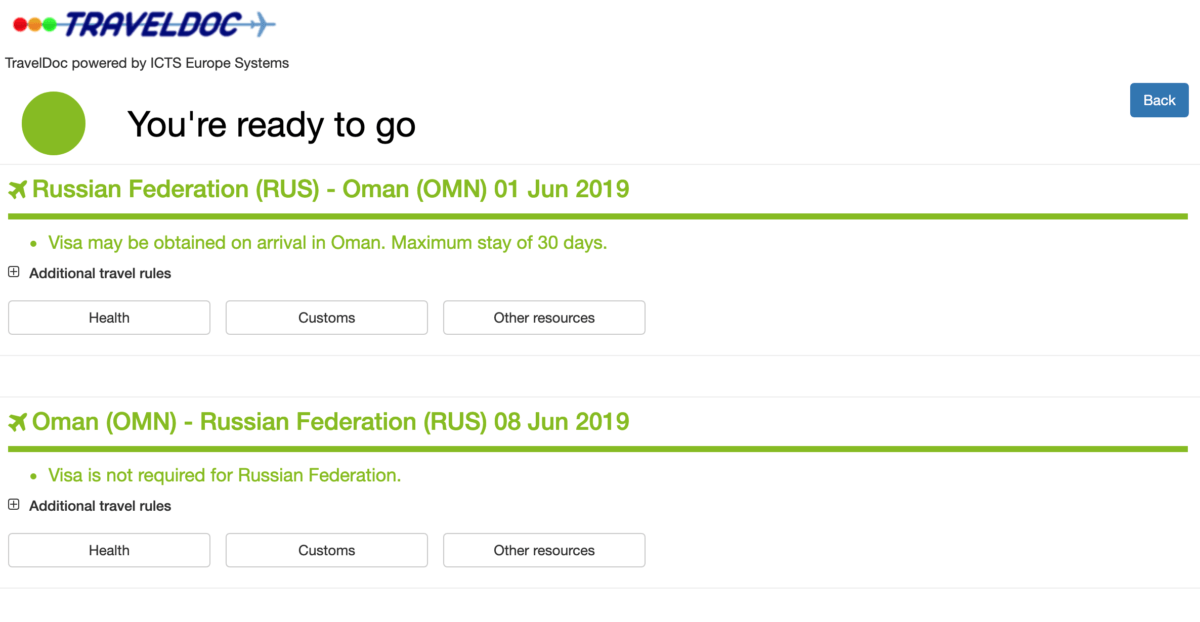Screen dimensions: 1200x622
Task: Open Customs info for the 01 Jun 2019 trip
Action: [327, 318]
